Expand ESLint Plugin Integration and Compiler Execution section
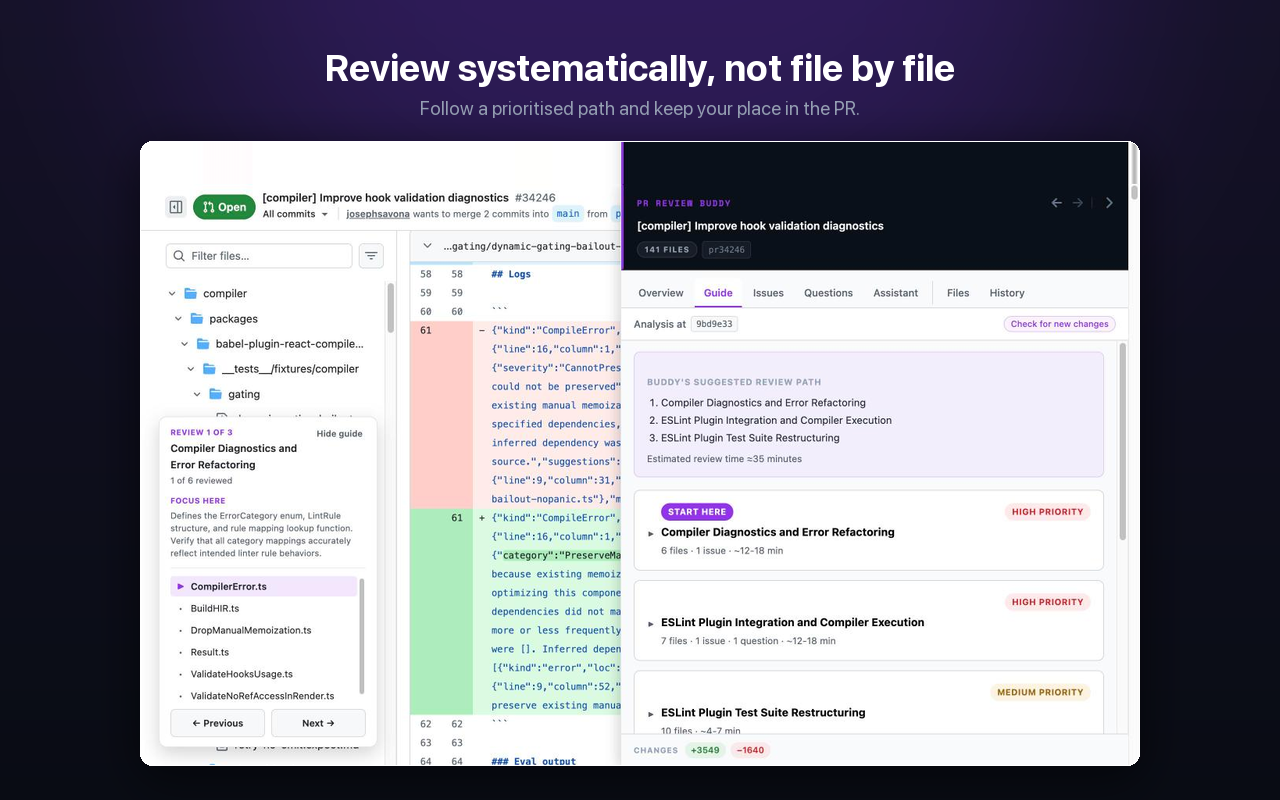1280x800 pixels. coord(651,624)
